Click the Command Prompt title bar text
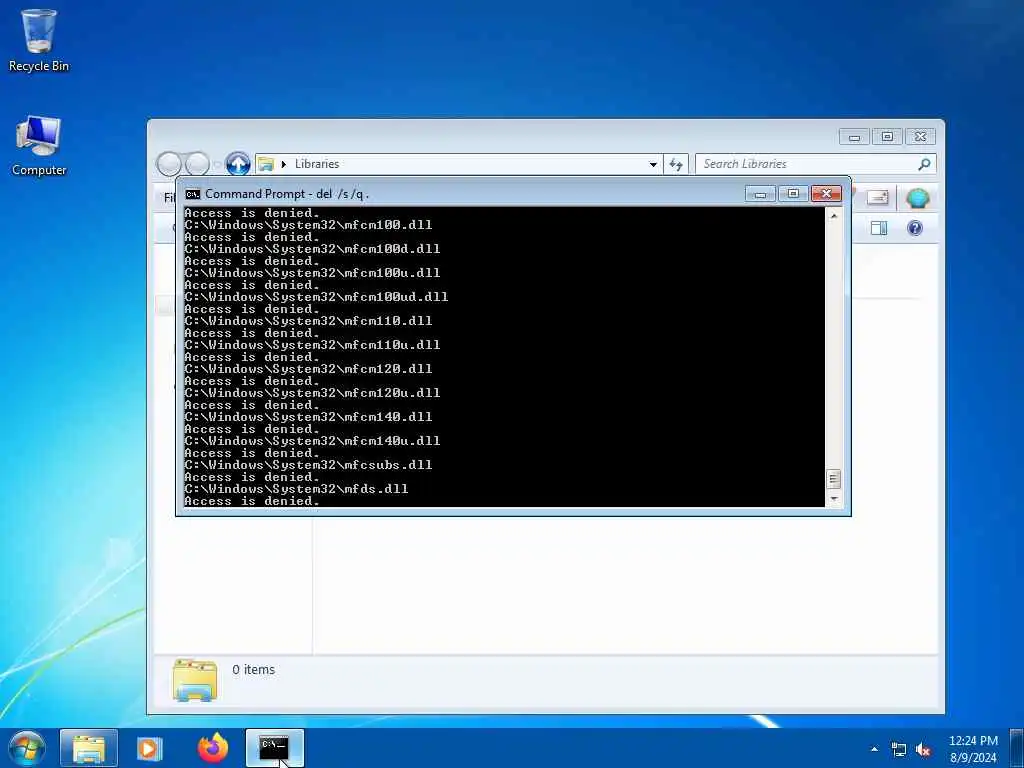Viewport: 1024px width, 768px height. (x=287, y=194)
